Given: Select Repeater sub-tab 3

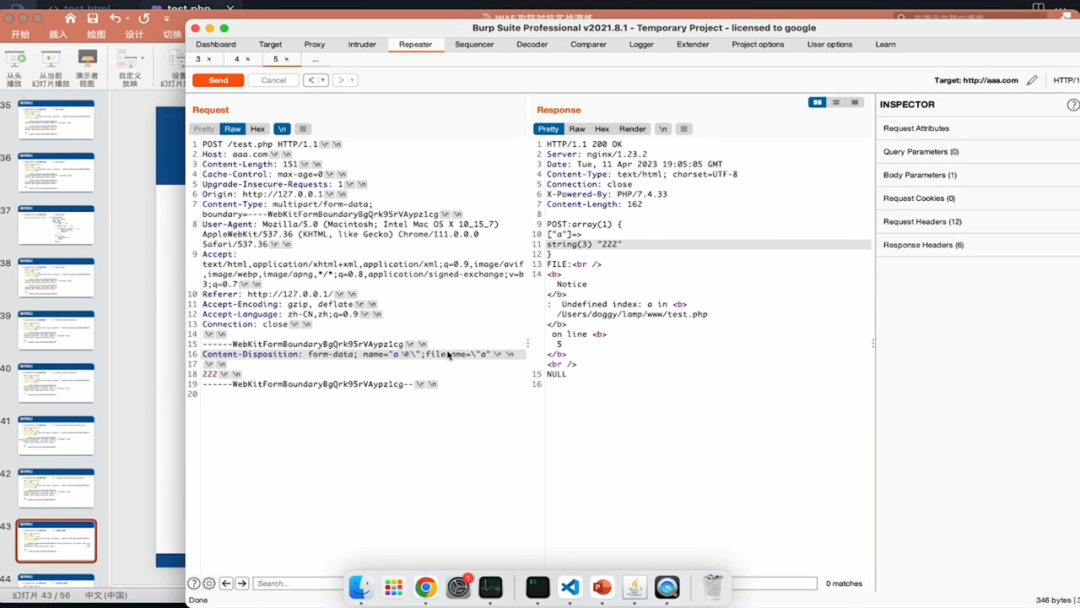Looking at the screenshot, I should pos(198,59).
